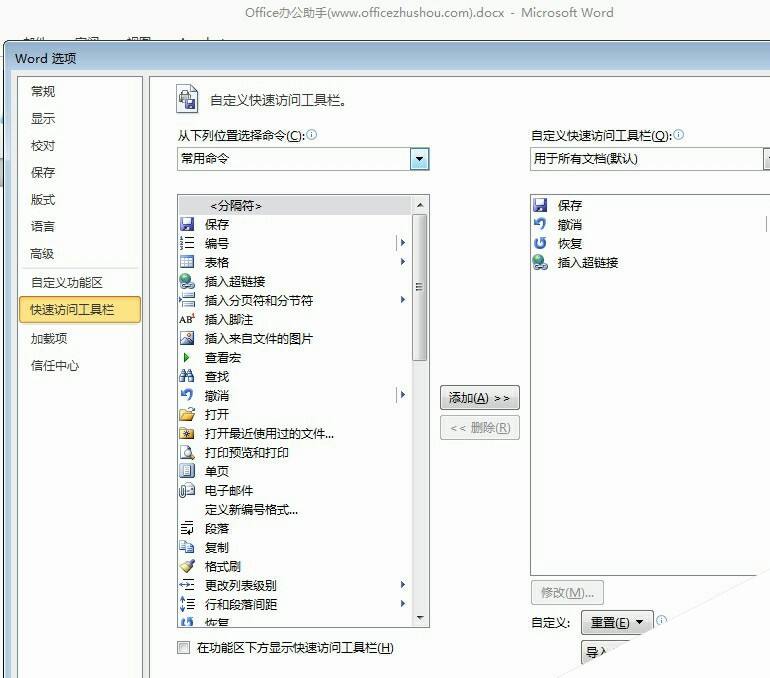Image resolution: width=770 pixels, height=678 pixels.
Task: Open the 常规 options category
Action: tap(43, 91)
